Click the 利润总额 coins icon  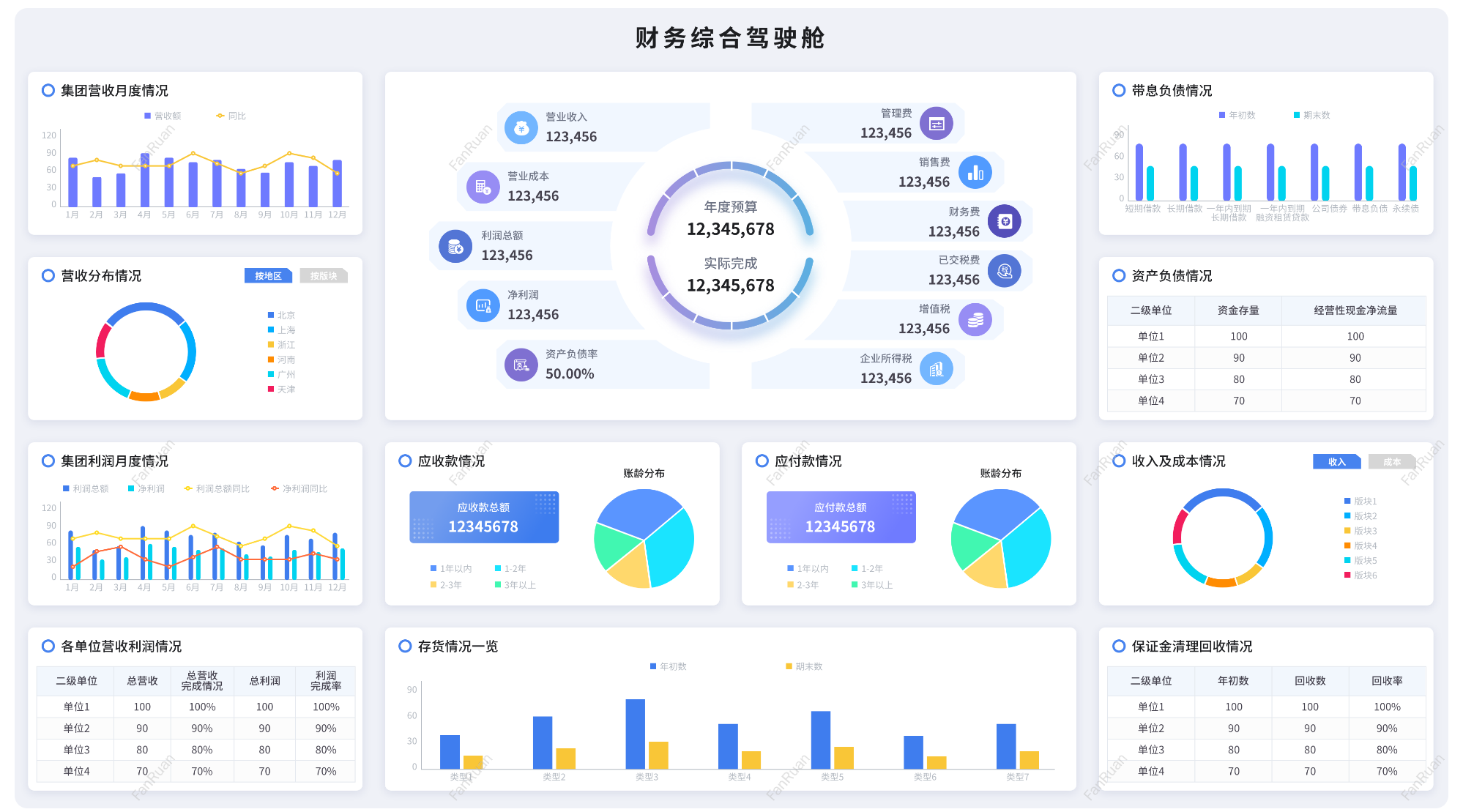click(x=455, y=247)
